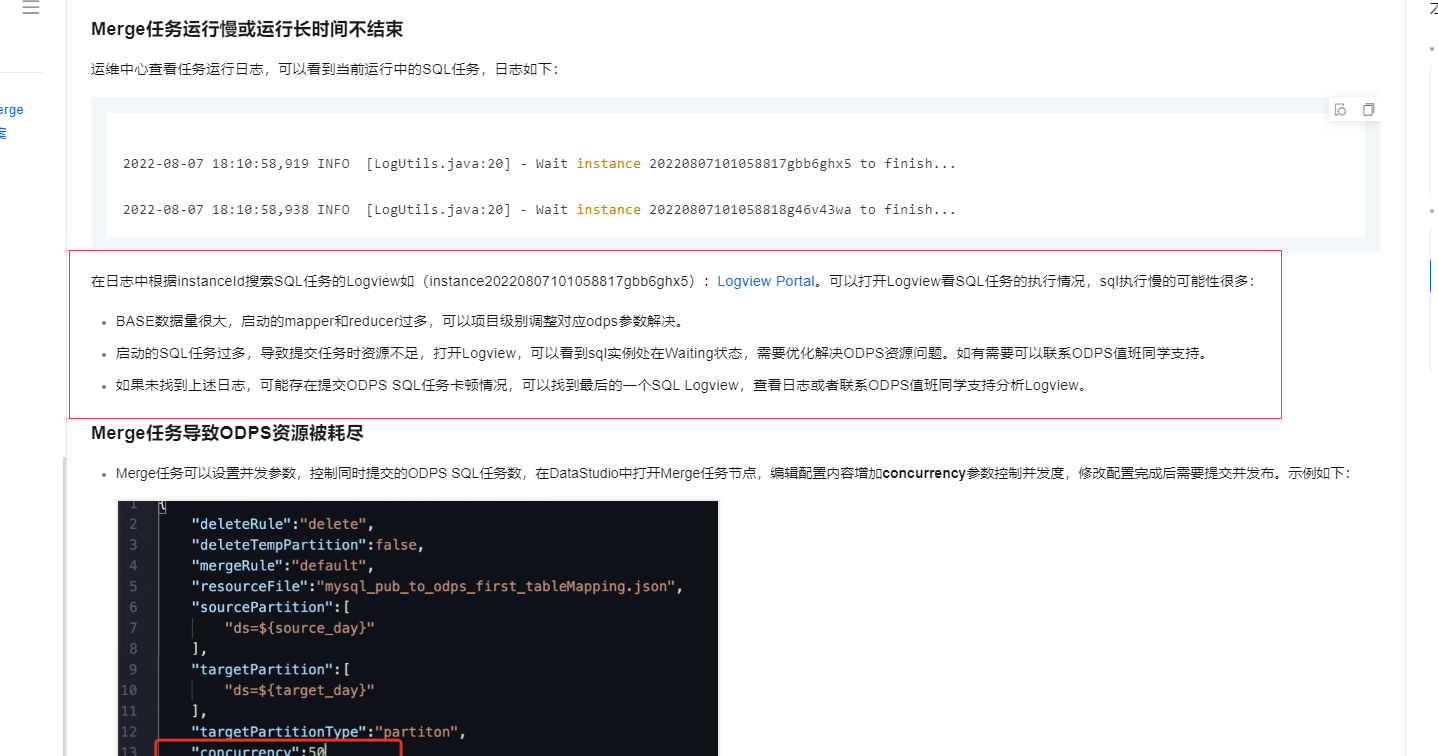Open the JSON config screenshot image
Screen dimensions: 1438x756
pos(418,628)
